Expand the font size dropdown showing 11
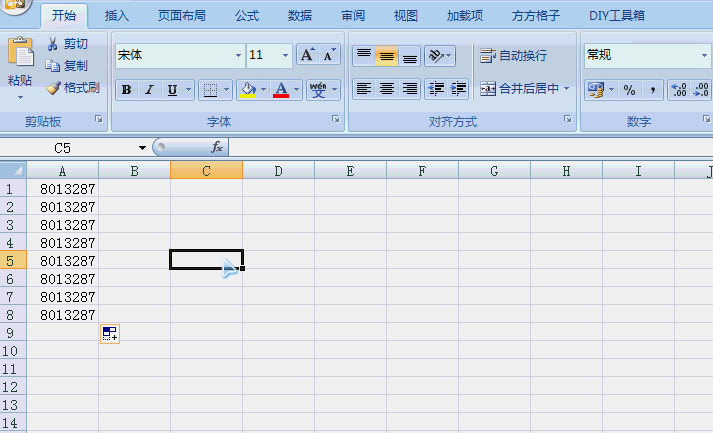 coord(286,55)
